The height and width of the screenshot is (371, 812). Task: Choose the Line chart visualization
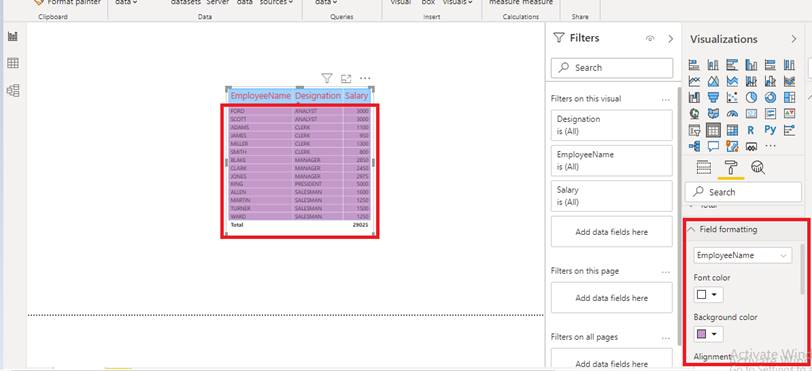point(694,81)
